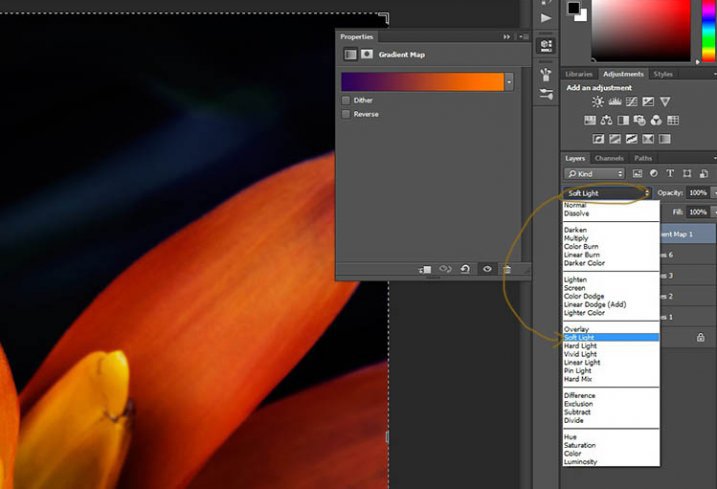Reset gradient map to defaults
Image resolution: width=717 pixels, height=489 pixels.
[466, 269]
